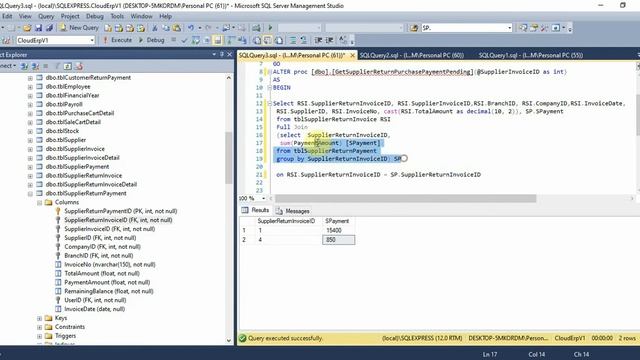Click the Increase Indent icon

[x=329, y=40]
